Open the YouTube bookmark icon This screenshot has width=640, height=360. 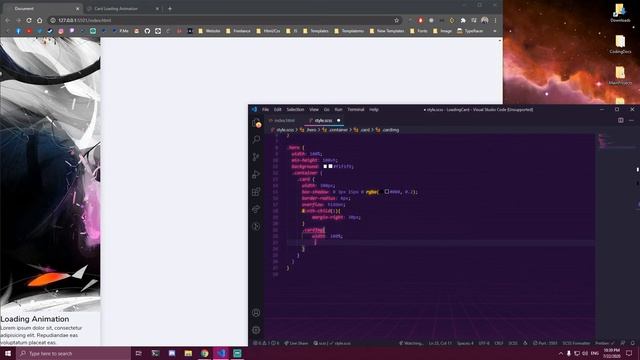point(29,31)
